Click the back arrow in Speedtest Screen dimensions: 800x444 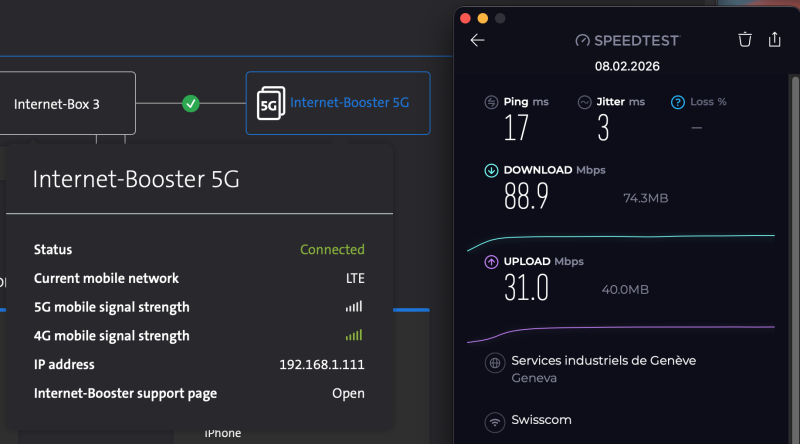click(477, 40)
